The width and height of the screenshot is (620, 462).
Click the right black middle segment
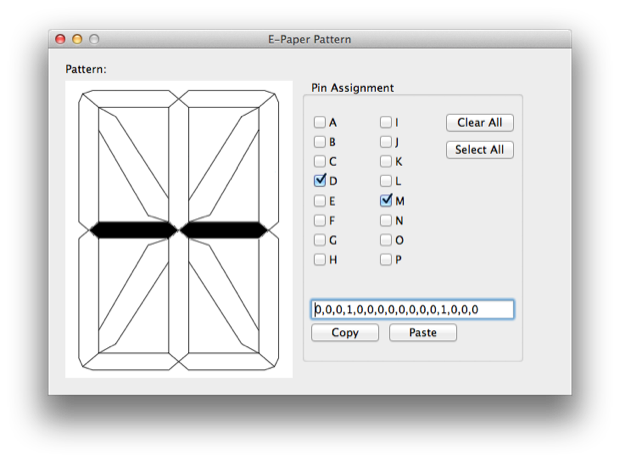224,230
